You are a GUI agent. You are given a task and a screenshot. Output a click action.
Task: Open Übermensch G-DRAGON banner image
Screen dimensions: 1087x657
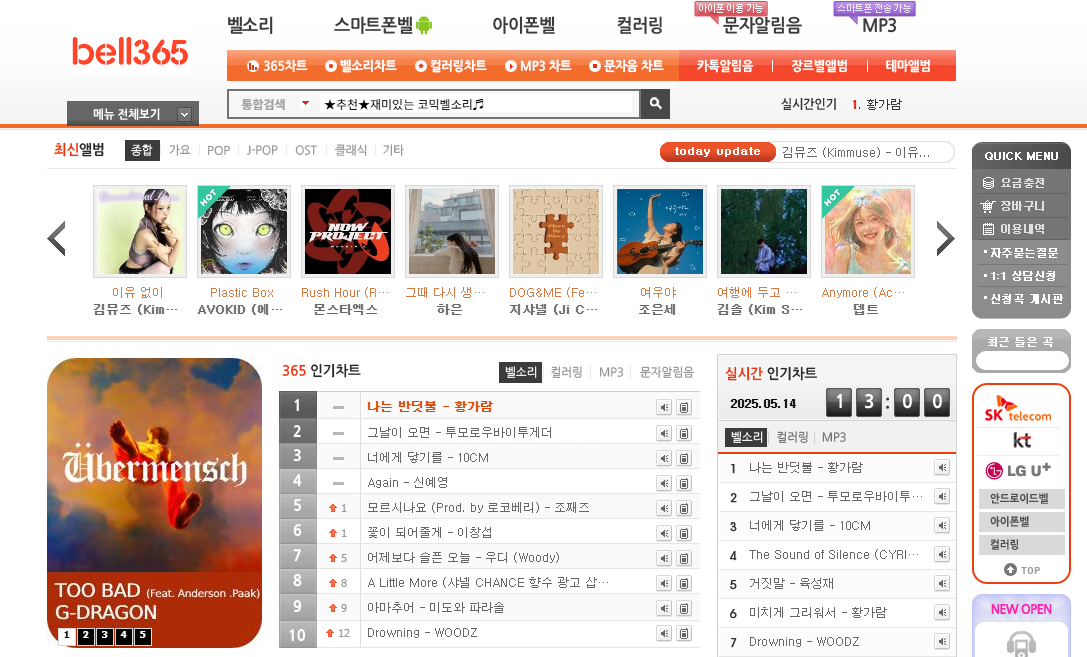(155, 503)
